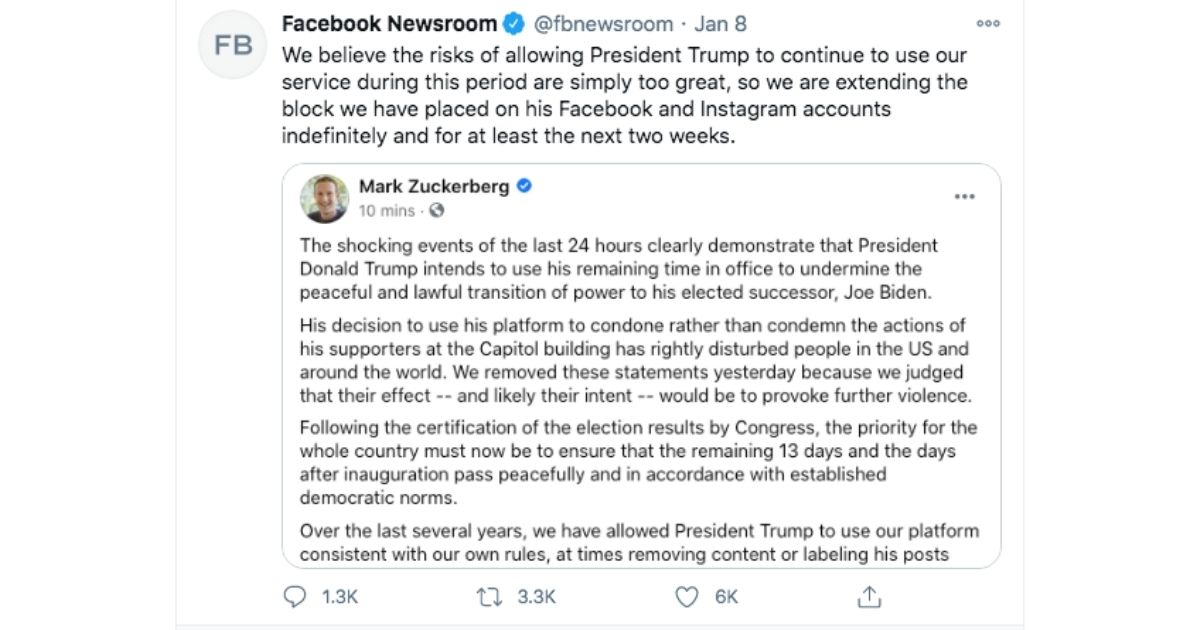Click the retweet arrows icon

click(x=490, y=597)
